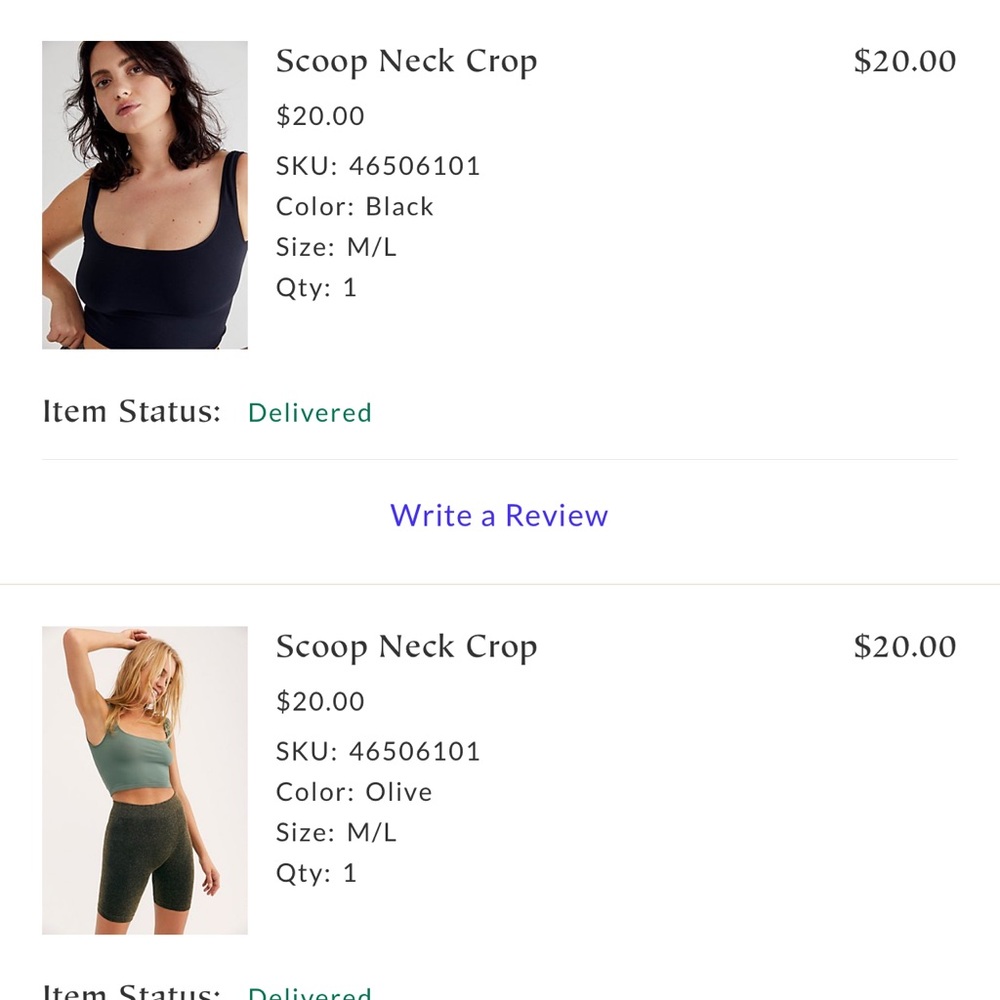Image resolution: width=1000 pixels, height=1000 pixels.
Task: Click the Delivered status for the olive crop
Action: coord(309,993)
